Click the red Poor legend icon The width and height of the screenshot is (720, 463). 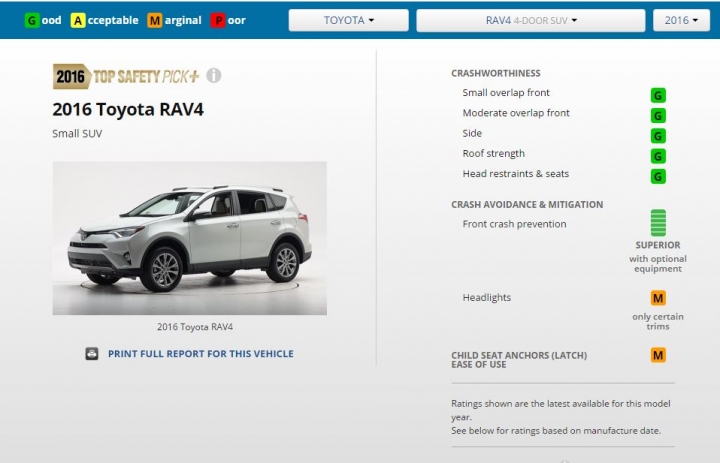pyautogui.click(x=218, y=21)
